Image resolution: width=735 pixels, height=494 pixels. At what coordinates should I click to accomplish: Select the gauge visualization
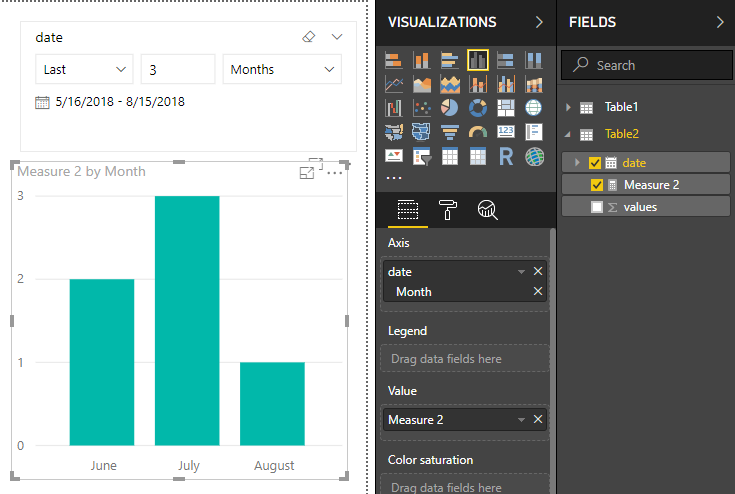478,132
